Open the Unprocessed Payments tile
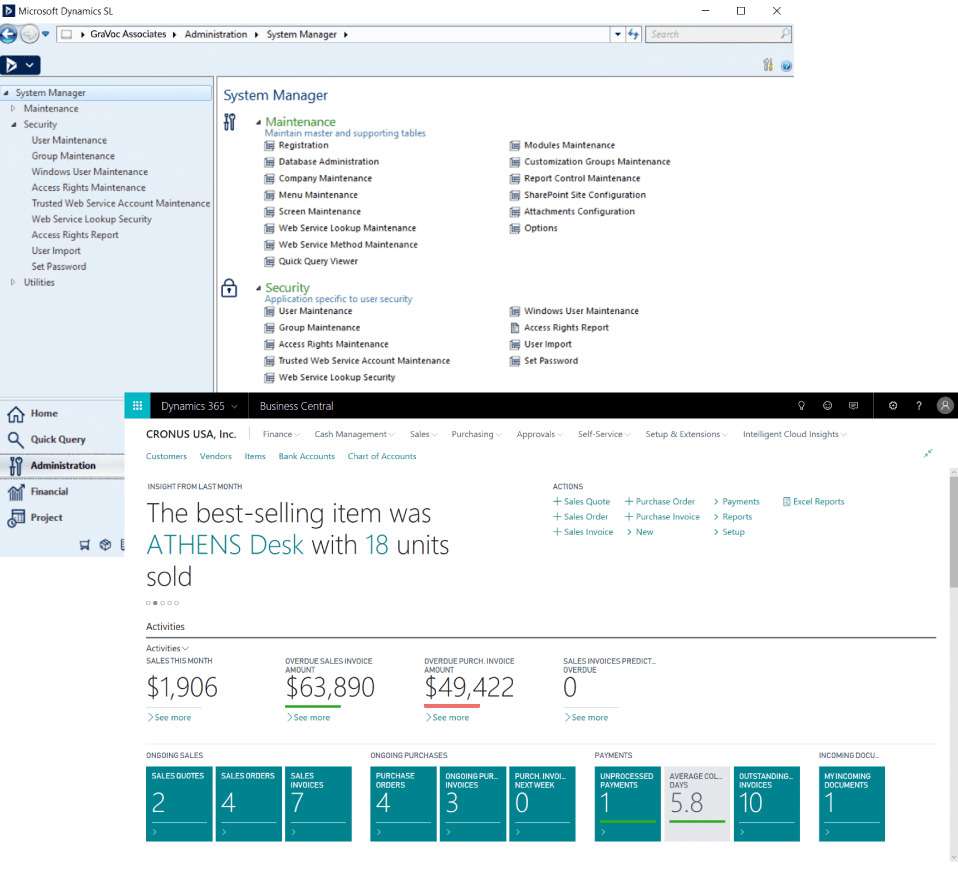958x869 pixels. point(627,804)
